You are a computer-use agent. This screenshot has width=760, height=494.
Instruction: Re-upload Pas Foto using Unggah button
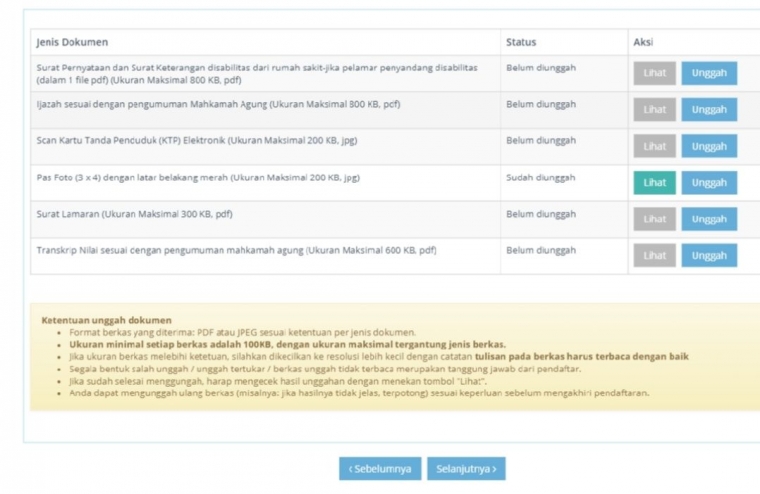(709, 183)
